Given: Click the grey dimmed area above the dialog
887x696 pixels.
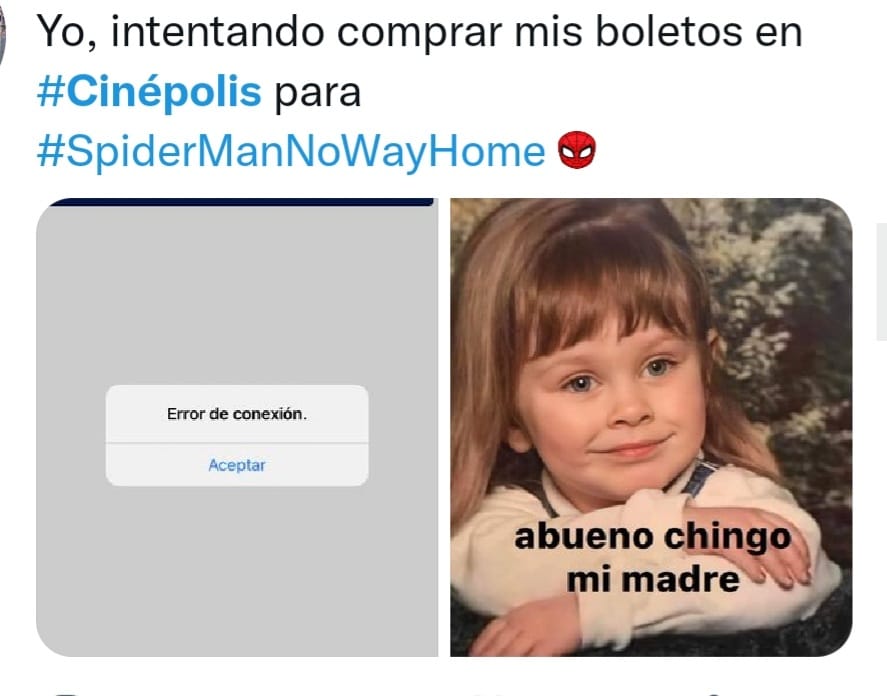Looking at the screenshot, I should 237,294.
